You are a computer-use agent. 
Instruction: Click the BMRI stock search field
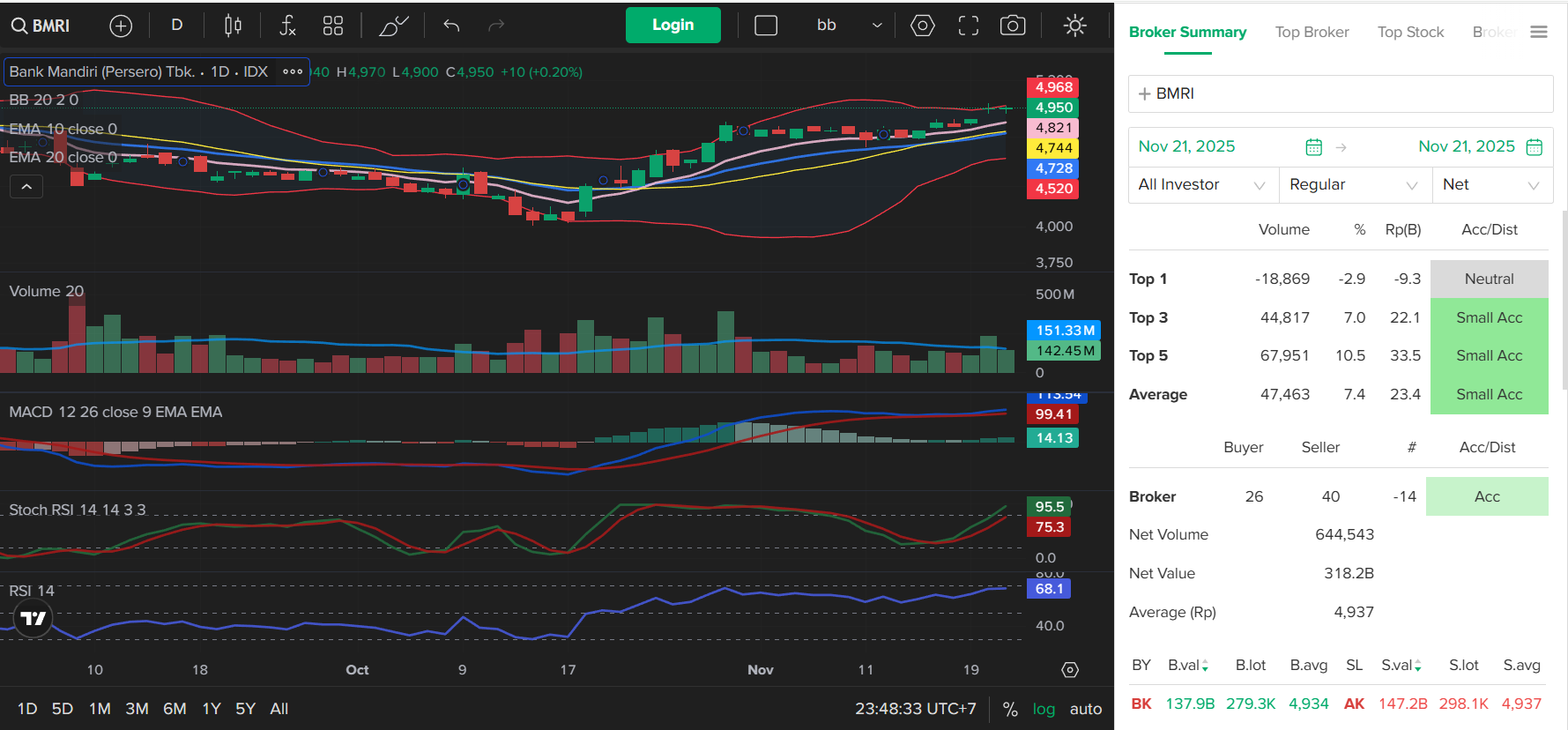coord(1340,93)
